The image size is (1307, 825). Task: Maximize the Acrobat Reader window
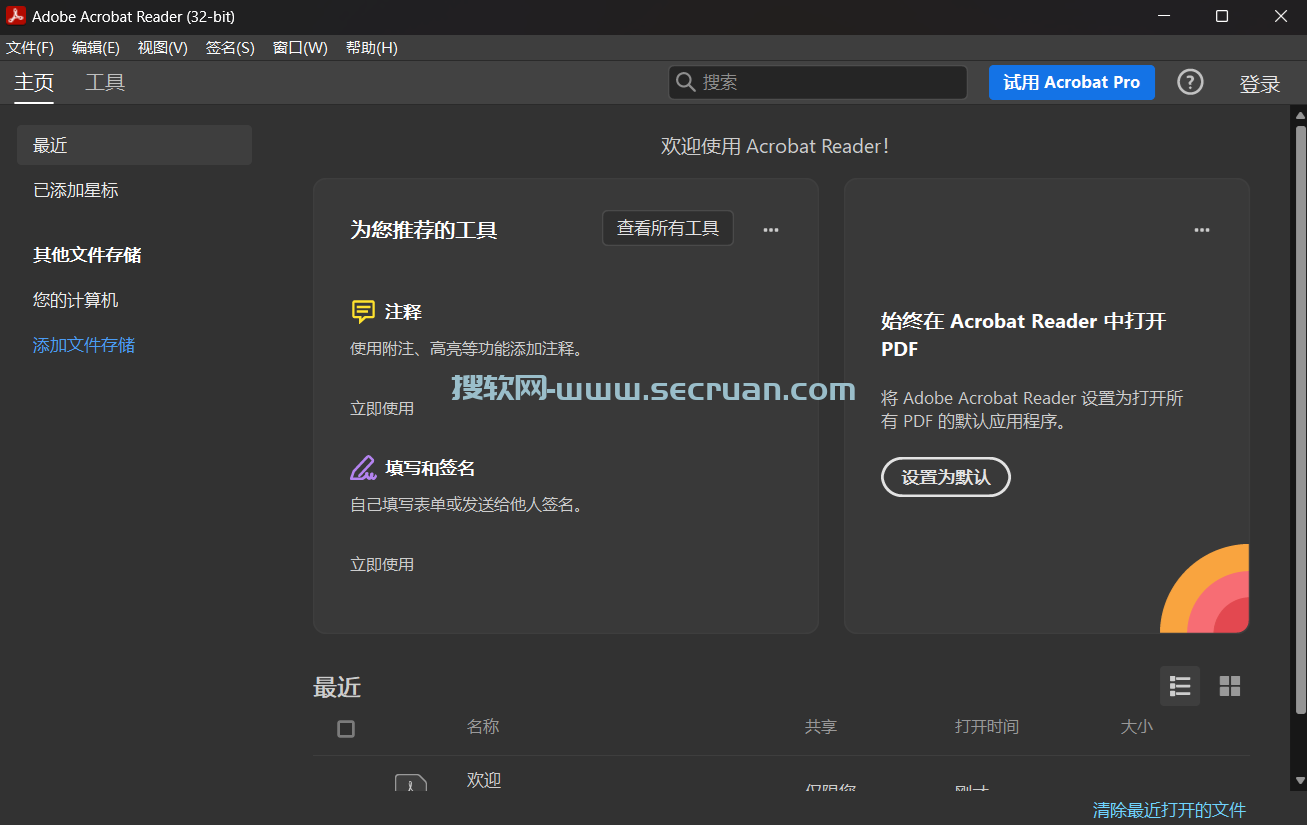(x=1222, y=16)
